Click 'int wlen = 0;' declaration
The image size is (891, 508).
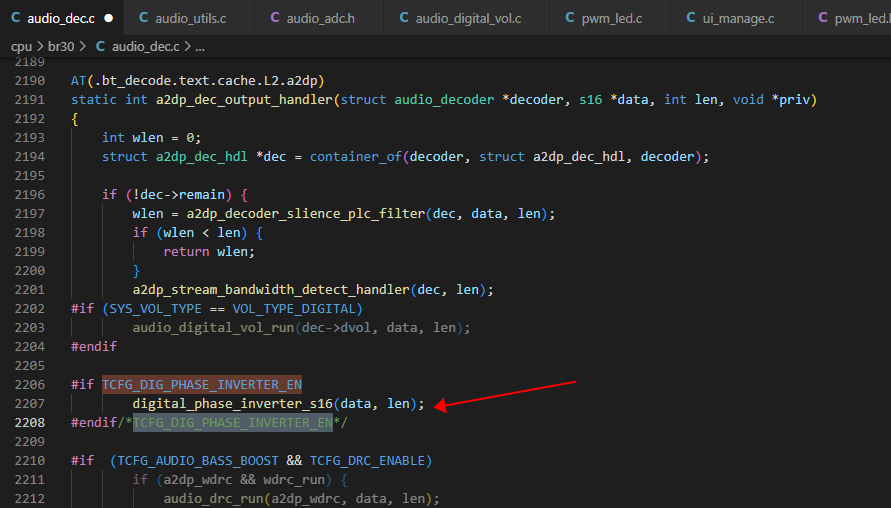pos(151,138)
